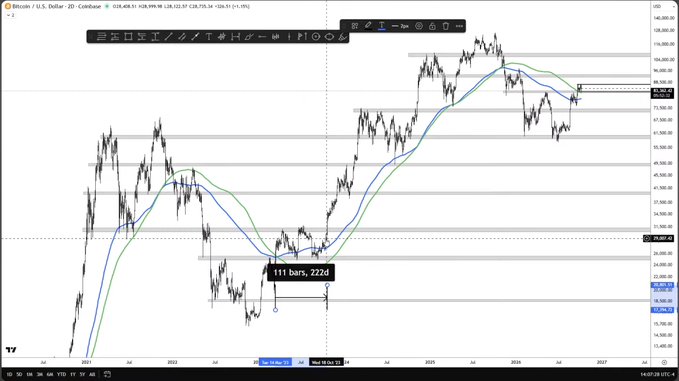Select the date range's lower left handle
This screenshot has height=381, width=679.
(275, 310)
